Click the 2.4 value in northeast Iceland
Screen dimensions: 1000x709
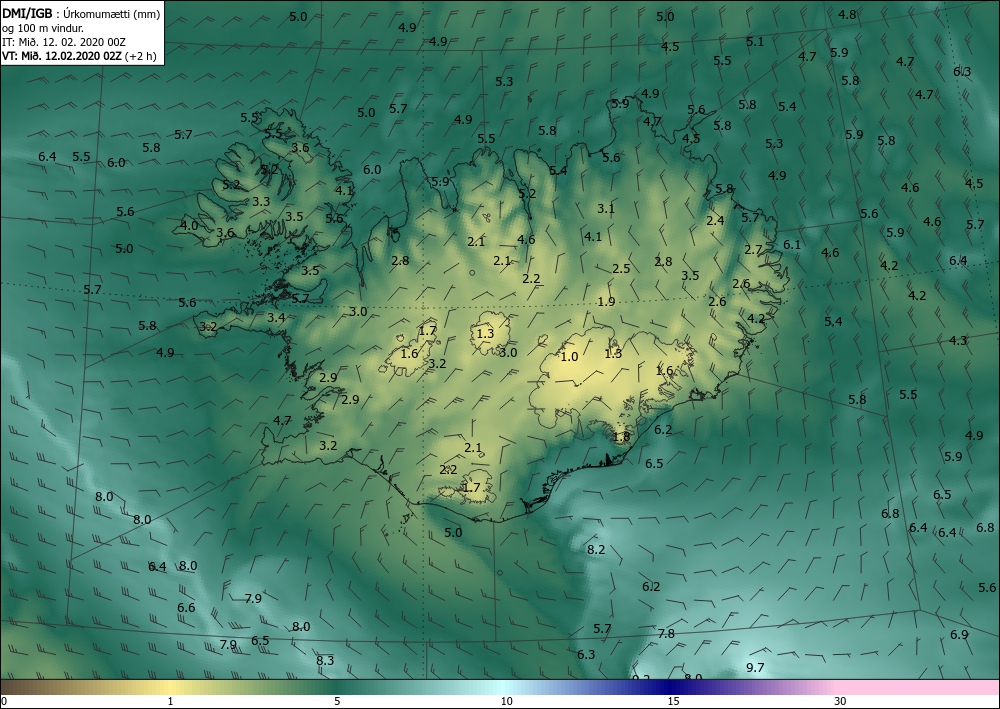pyautogui.click(x=716, y=221)
